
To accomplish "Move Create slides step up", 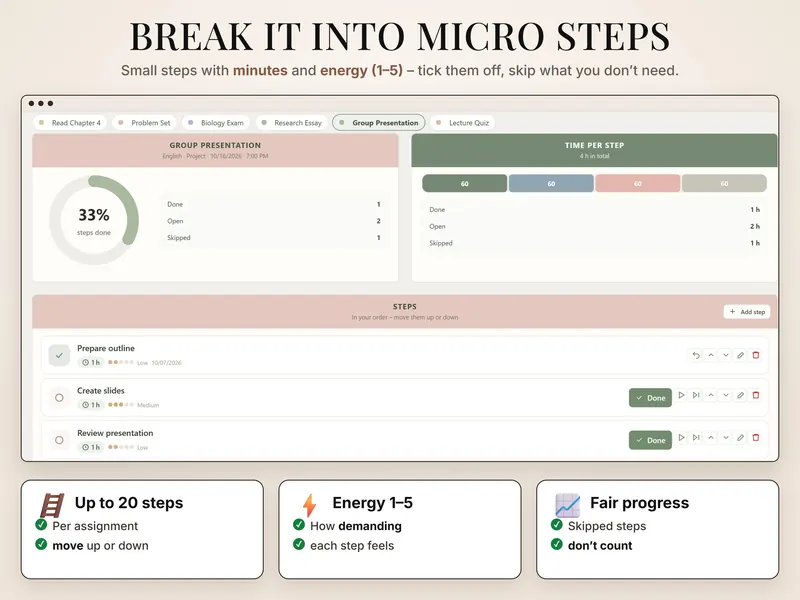I will 711,395.
